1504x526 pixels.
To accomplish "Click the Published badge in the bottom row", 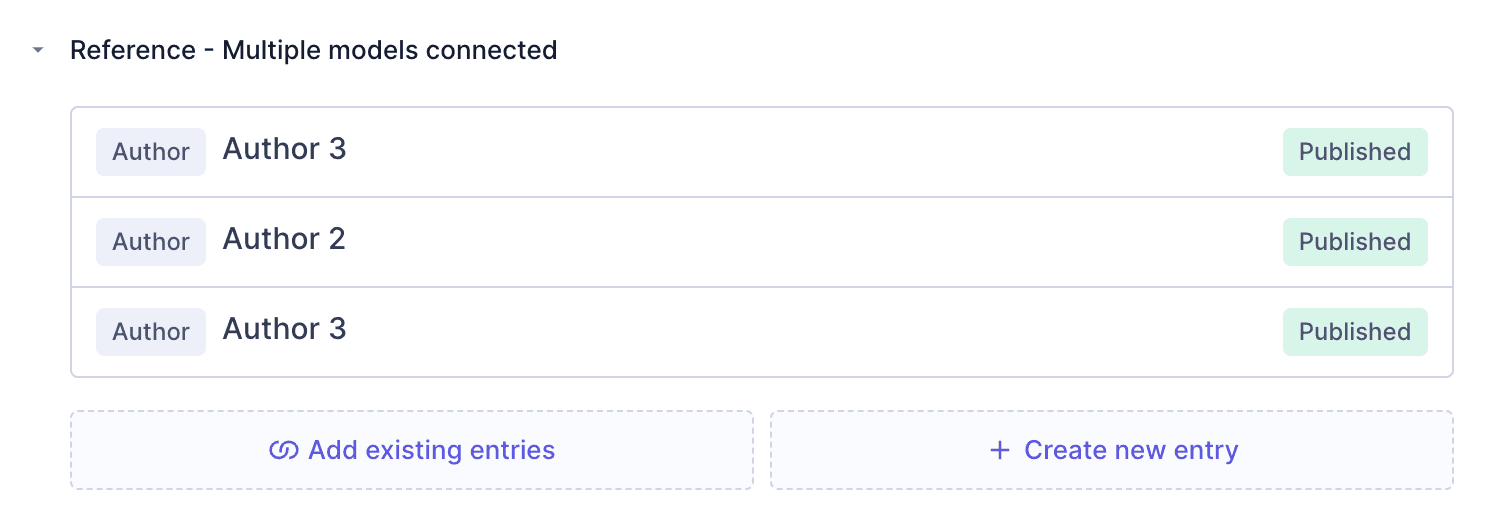I will (1354, 332).
